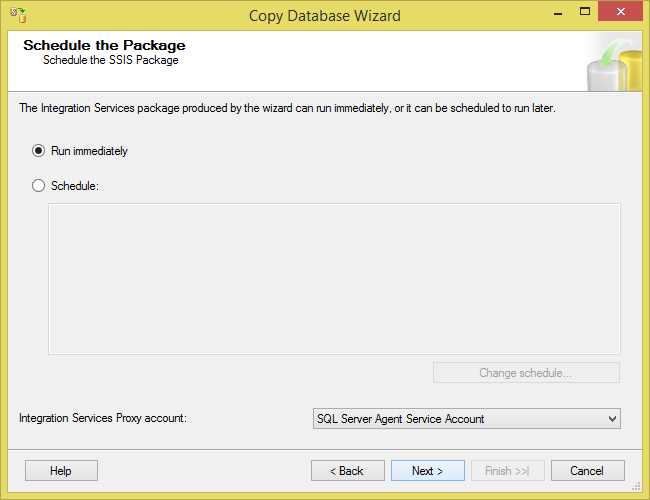Click the Integration Services Proxy account label
650x500 pixels.
pos(103,419)
